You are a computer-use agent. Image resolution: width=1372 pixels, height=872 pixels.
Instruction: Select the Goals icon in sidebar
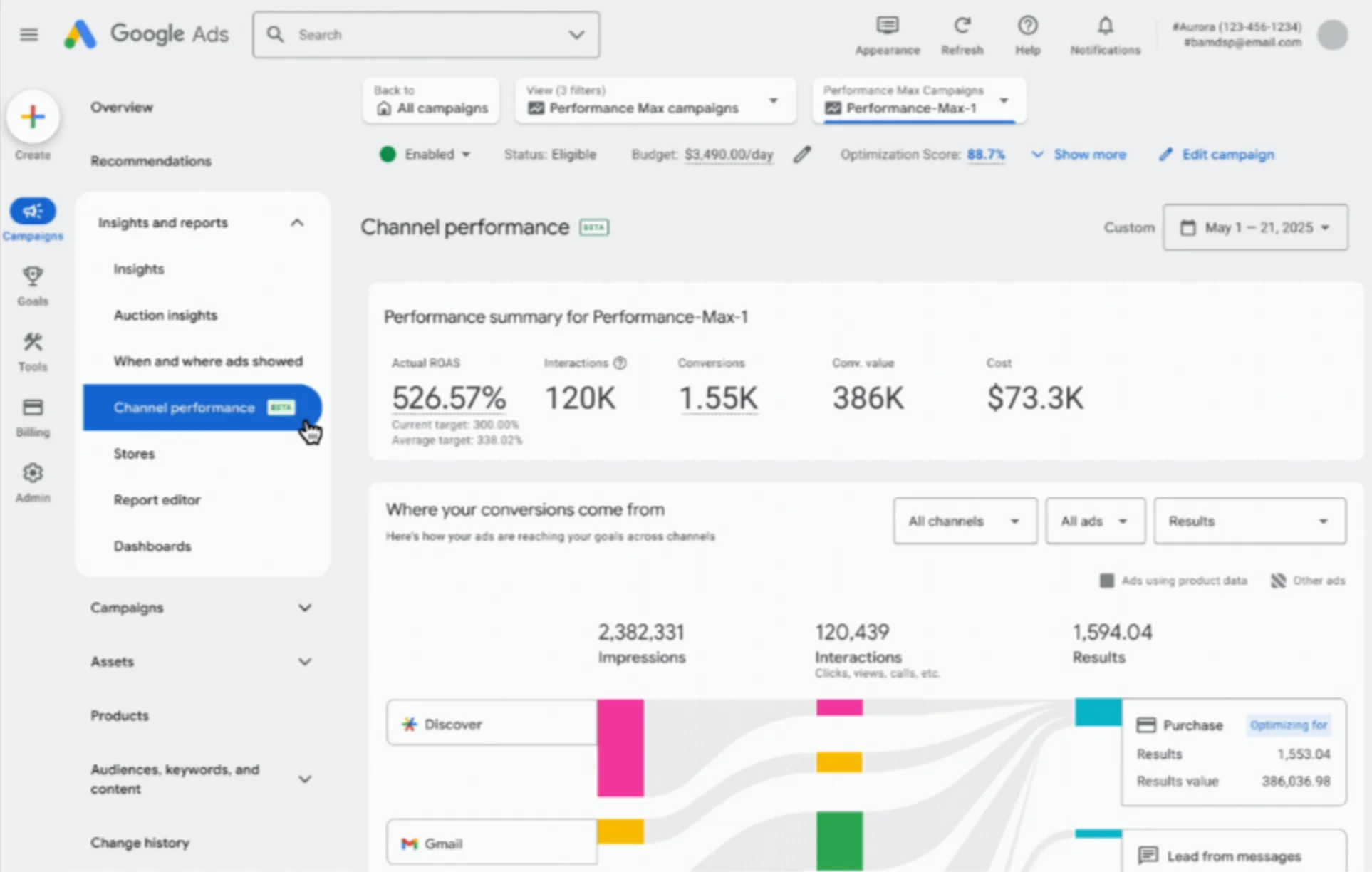pyautogui.click(x=33, y=284)
